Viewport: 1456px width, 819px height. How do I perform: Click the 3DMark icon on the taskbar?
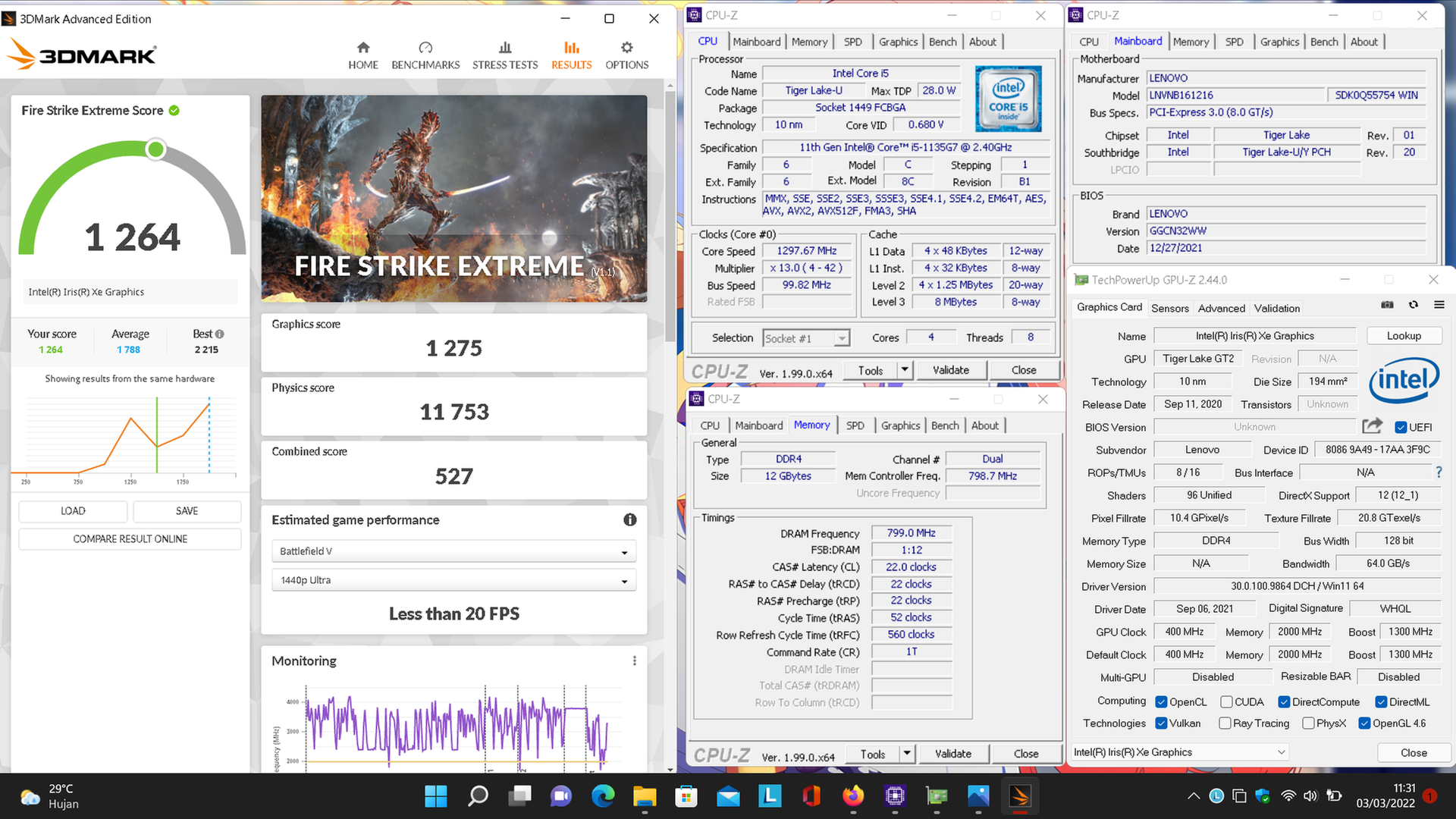pos(1020,796)
